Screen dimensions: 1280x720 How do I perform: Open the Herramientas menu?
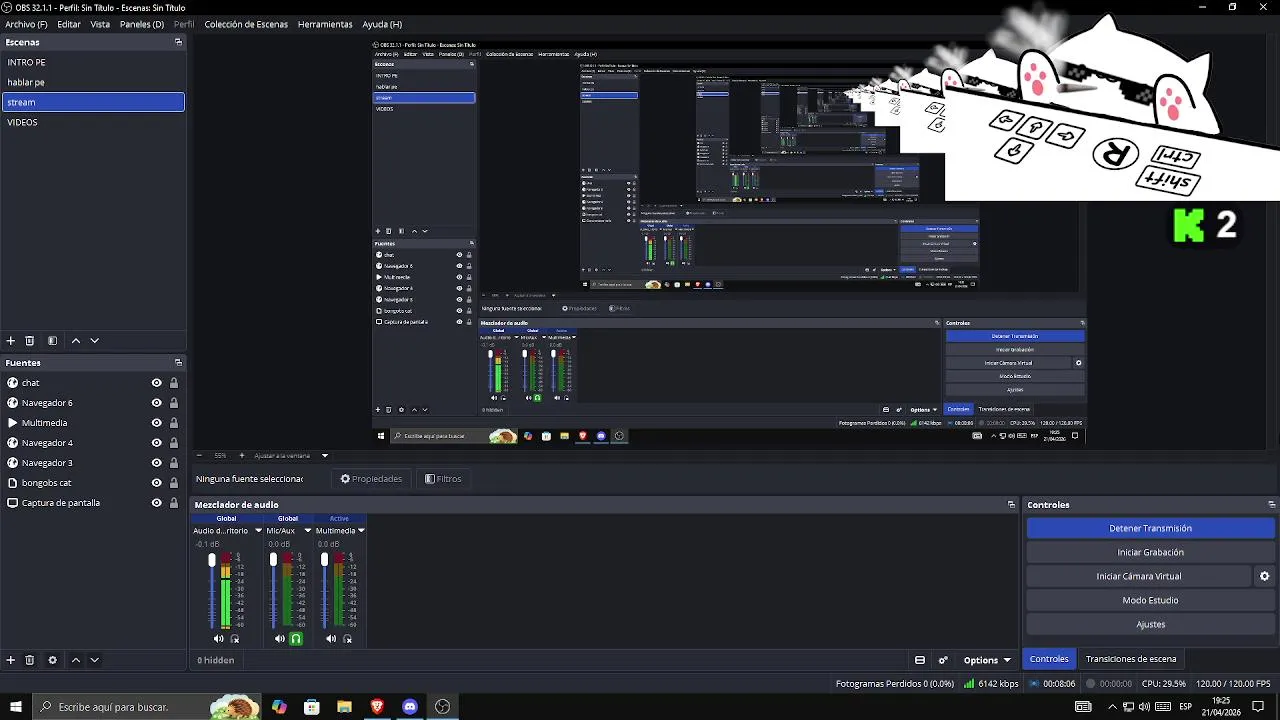click(x=325, y=24)
